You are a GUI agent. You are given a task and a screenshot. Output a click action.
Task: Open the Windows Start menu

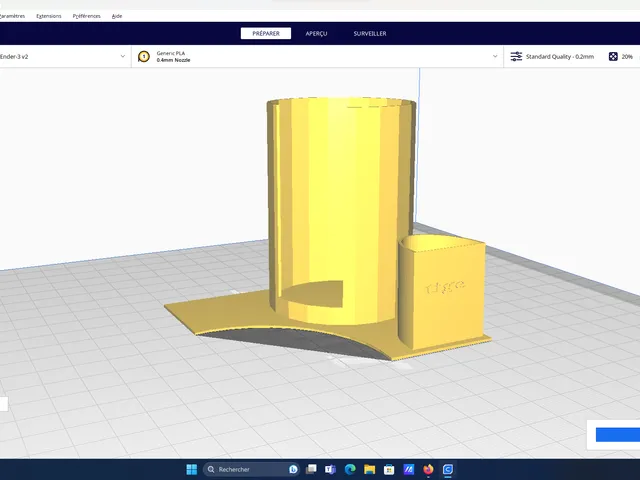[191, 469]
